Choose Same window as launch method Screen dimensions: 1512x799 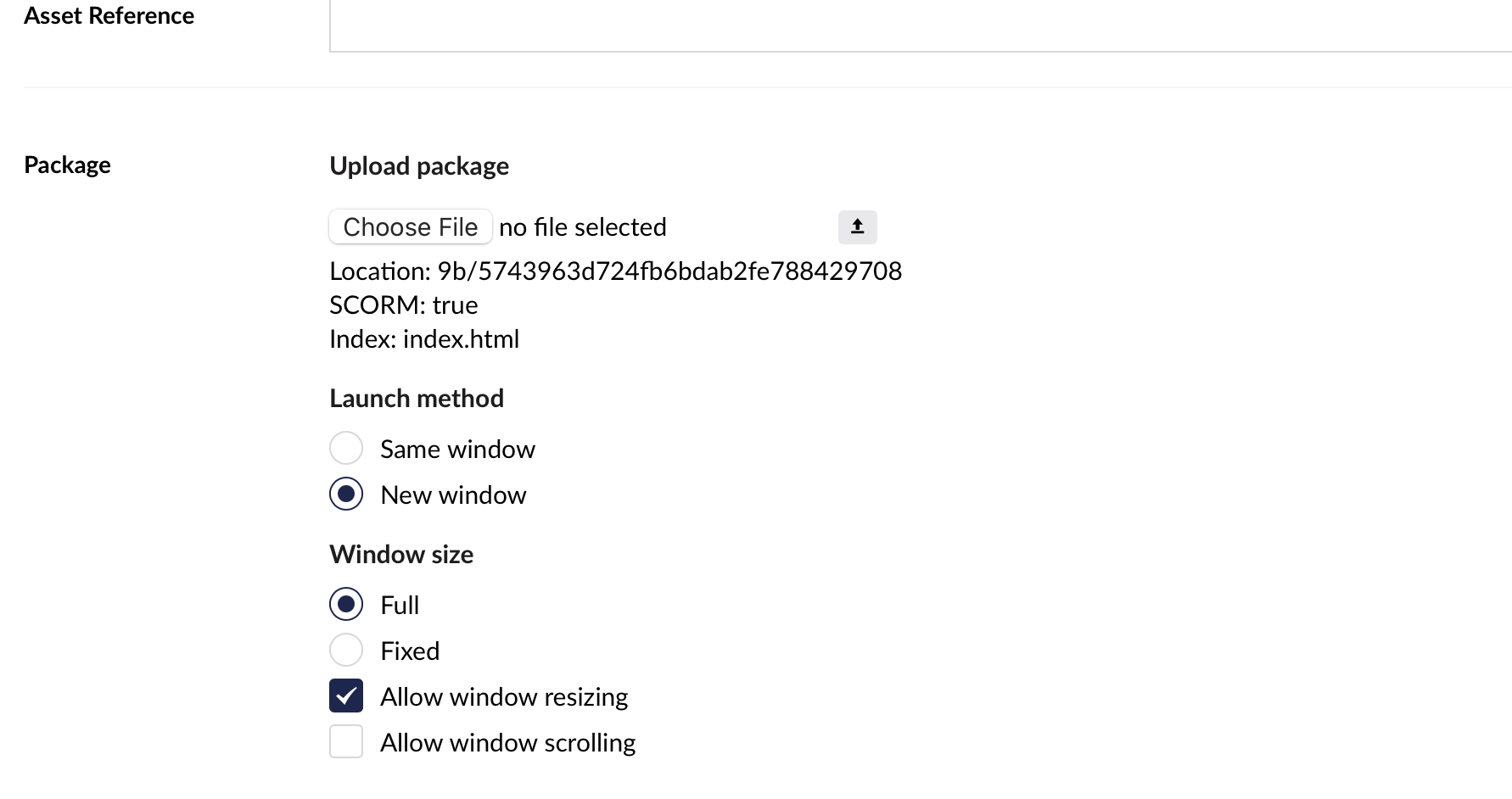point(345,448)
